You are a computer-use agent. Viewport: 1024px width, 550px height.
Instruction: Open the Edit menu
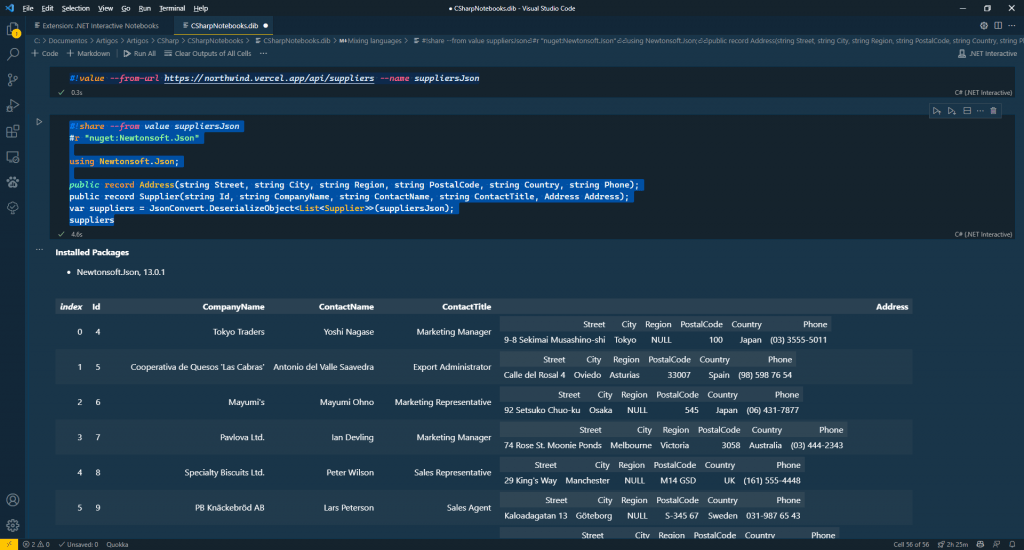(48, 8)
